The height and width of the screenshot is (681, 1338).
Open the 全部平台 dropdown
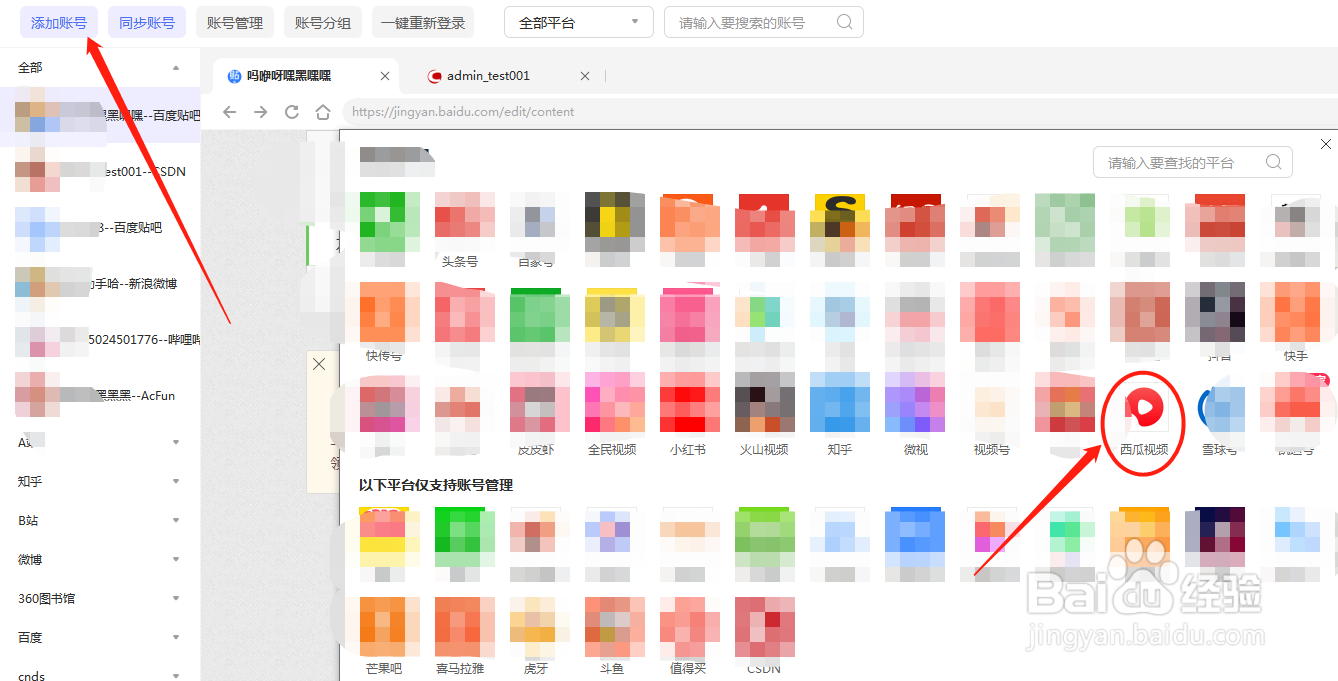[x=578, y=22]
